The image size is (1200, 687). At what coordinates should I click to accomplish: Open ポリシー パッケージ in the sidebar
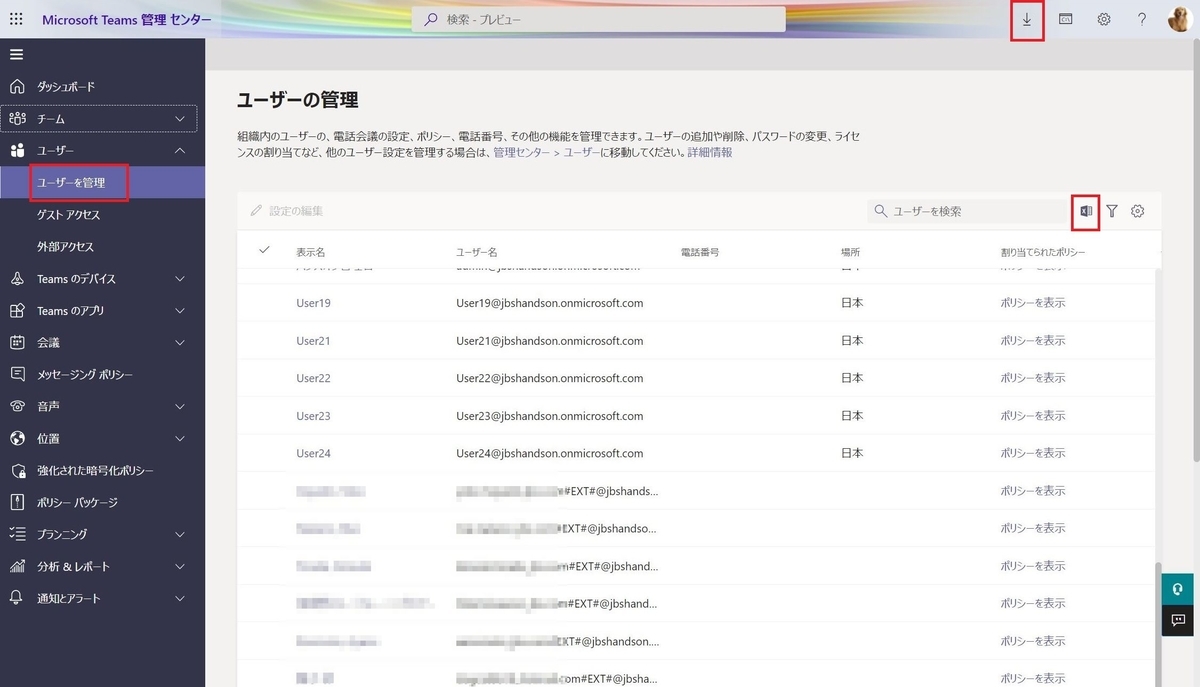[77, 503]
